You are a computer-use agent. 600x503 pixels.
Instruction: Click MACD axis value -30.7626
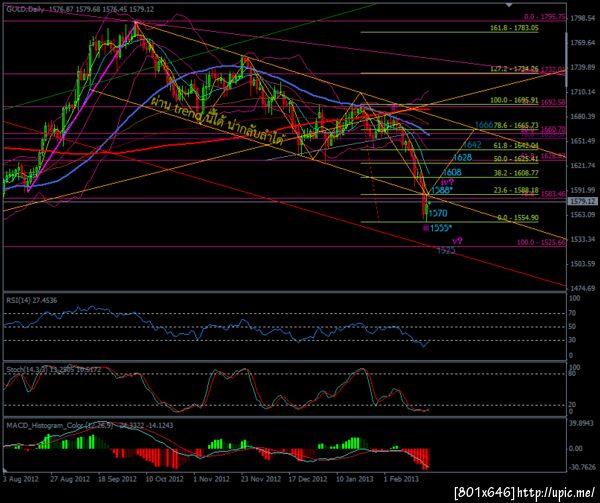click(x=582, y=467)
